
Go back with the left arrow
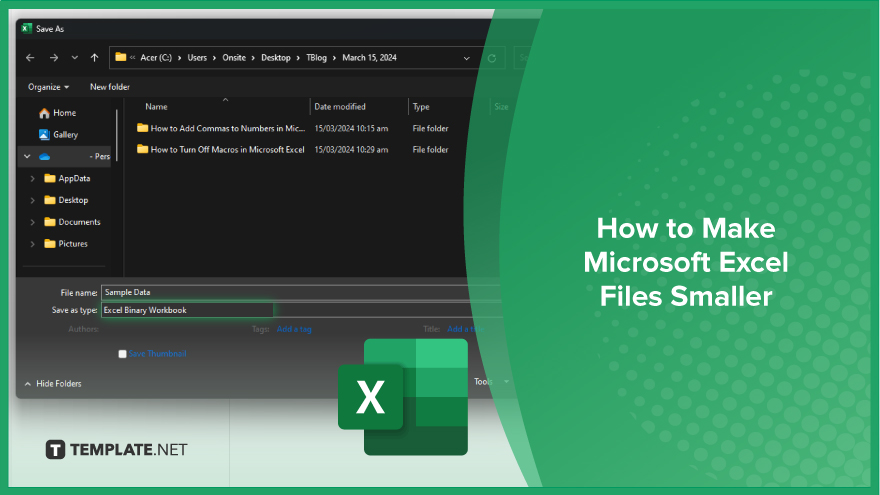(30, 58)
